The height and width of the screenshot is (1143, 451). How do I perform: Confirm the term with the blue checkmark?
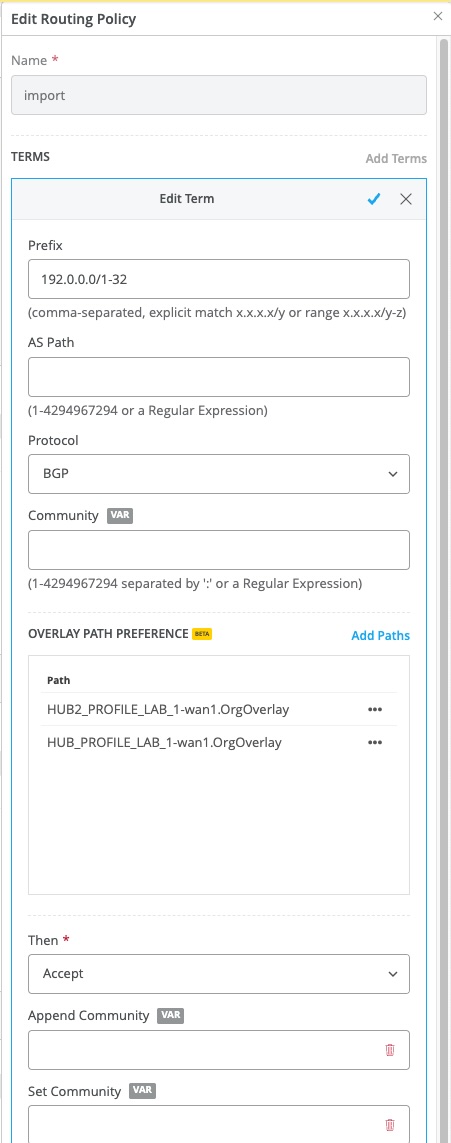pyautogui.click(x=374, y=199)
